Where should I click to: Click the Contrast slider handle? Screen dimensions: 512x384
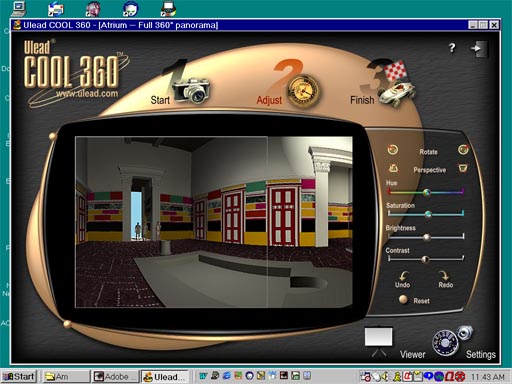(x=425, y=259)
